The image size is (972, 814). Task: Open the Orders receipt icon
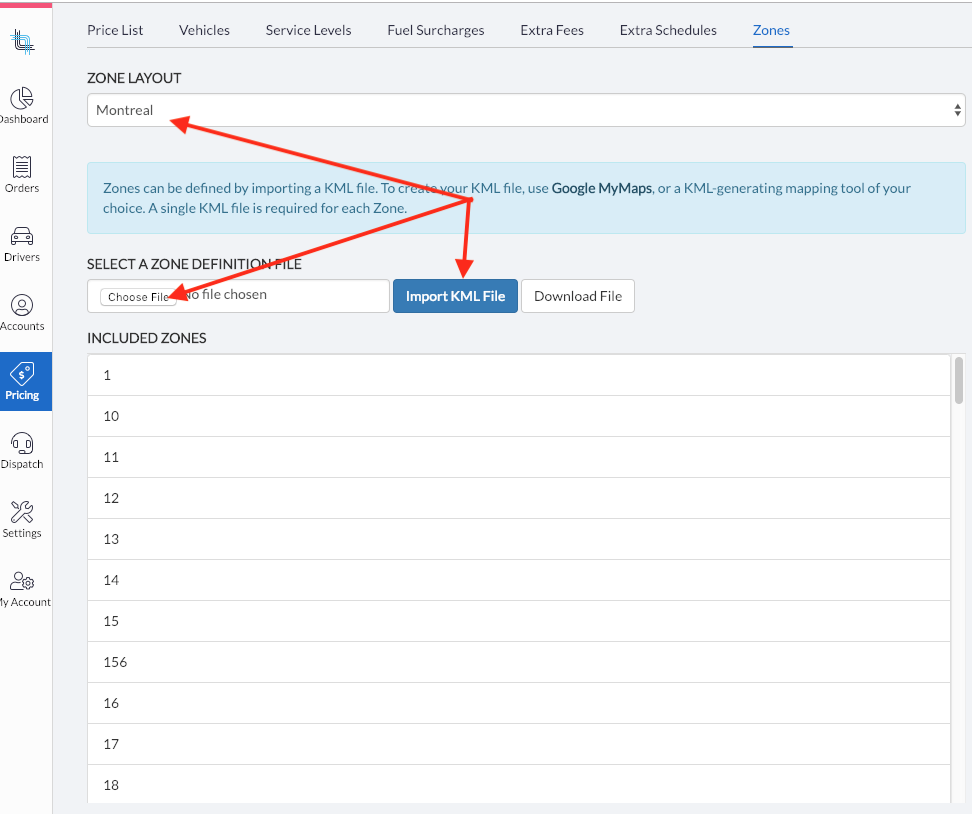(22, 167)
